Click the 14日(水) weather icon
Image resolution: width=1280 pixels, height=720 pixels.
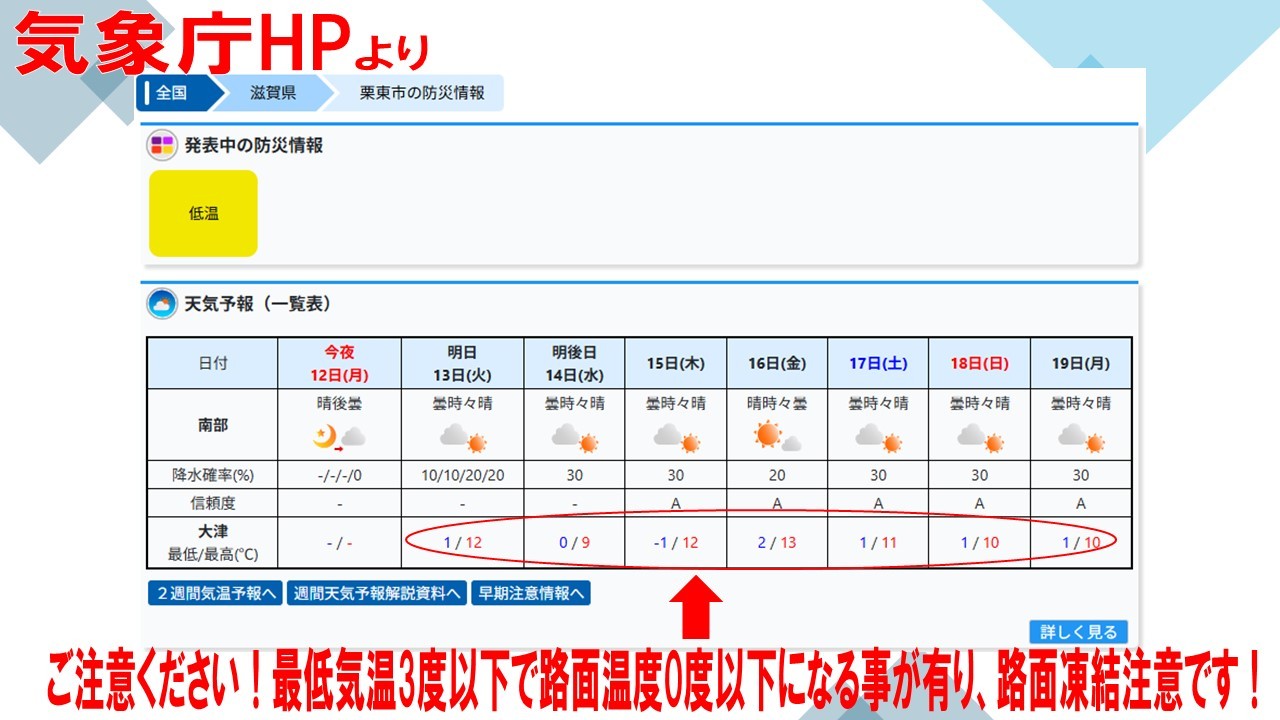pyautogui.click(x=574, y=437)
